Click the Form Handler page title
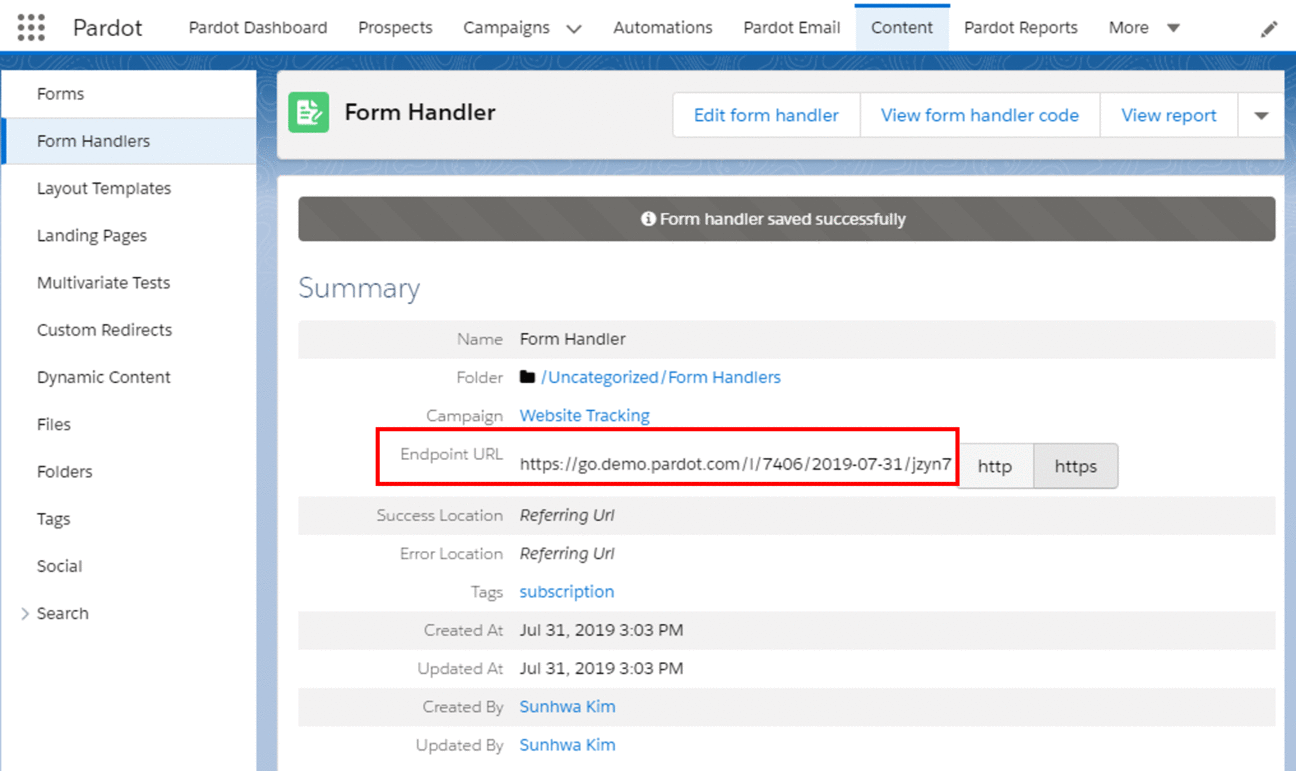This screenshot has height=771, width=1296. [x=420, y=112]
